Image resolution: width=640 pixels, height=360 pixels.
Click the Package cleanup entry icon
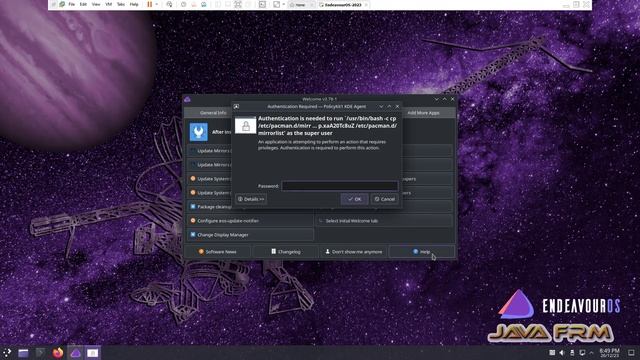tap(193, 207)
